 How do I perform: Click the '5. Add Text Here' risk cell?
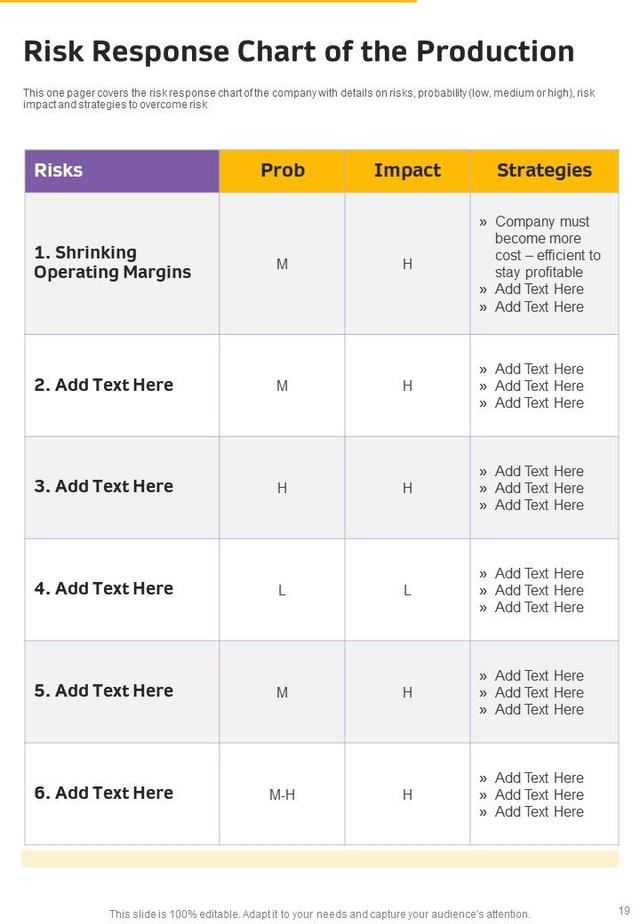point(104,691)
